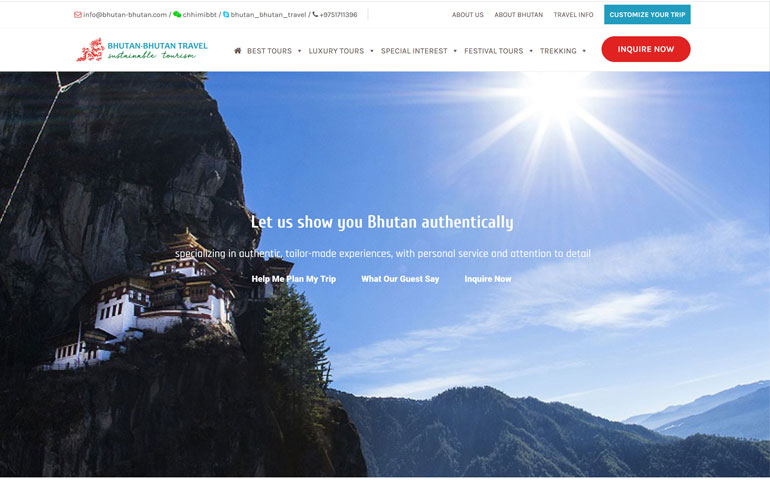Expand the Trekking dropdown arrow
This screenshot has height=498, width=770.
pyautogui.click(x=584, y=51)
